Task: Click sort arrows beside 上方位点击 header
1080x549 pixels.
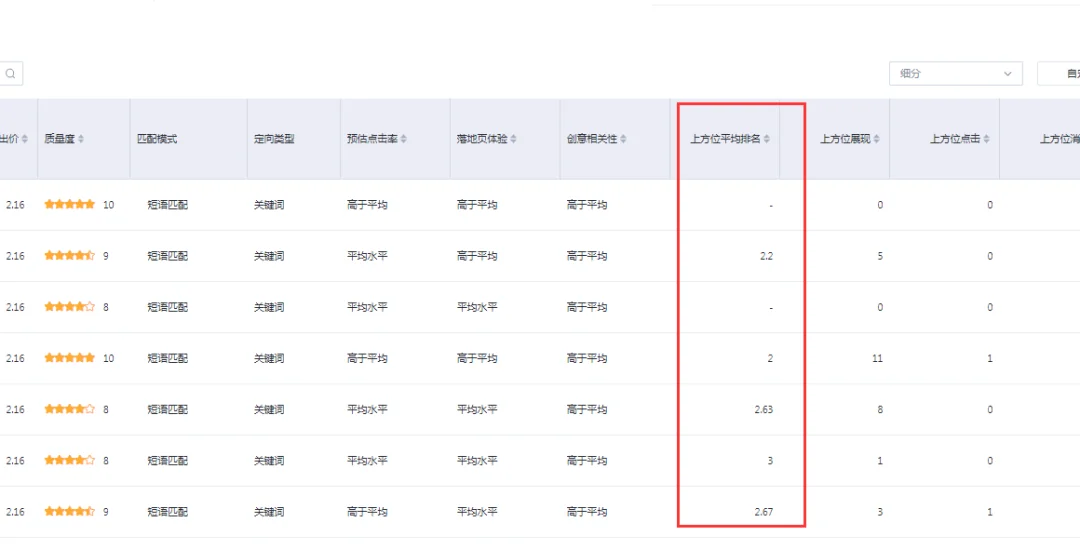Action: point(986,139)
